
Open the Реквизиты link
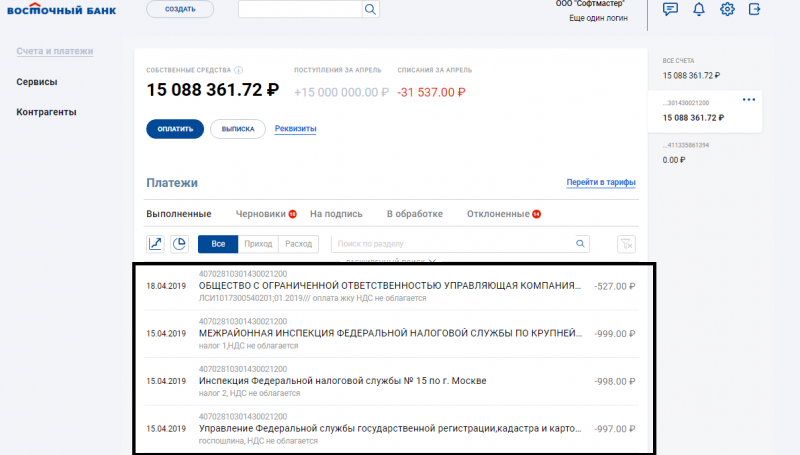296,129
